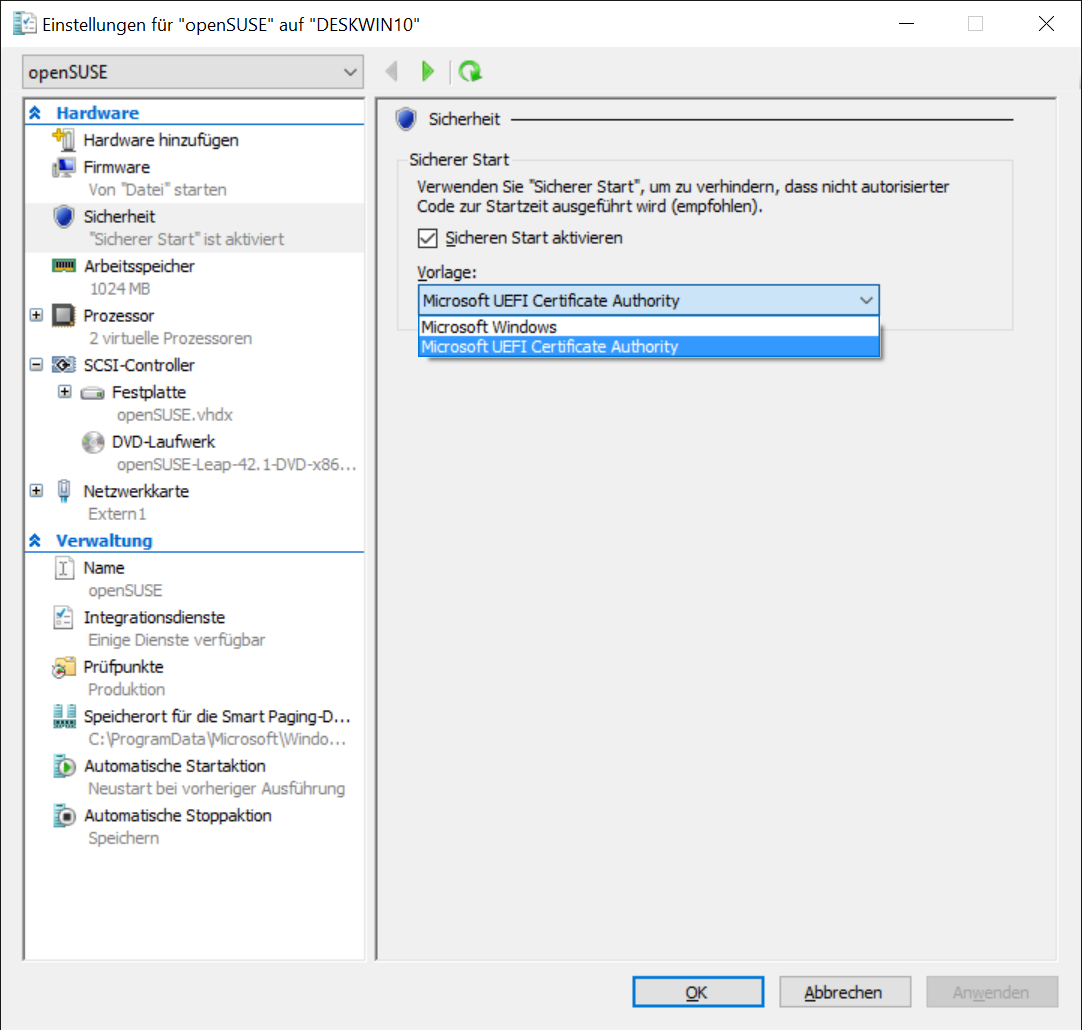Image resolution: width=1082 pixels, height=1030 pixels.
Task: Click the openSUSE.vhdx text
Action: coord(175,415)
